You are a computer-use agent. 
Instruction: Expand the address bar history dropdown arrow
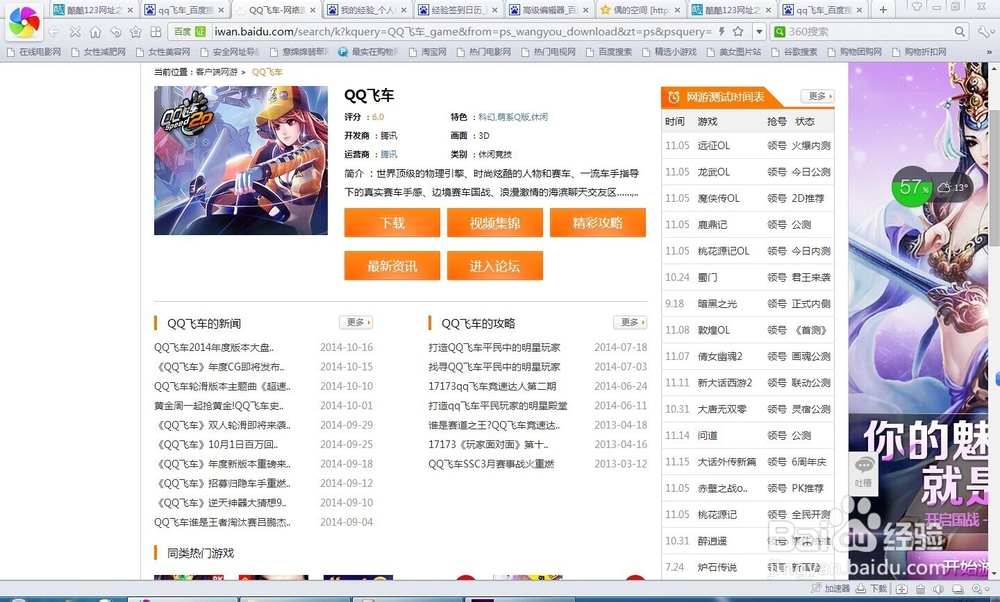click(x=759, y=31)
